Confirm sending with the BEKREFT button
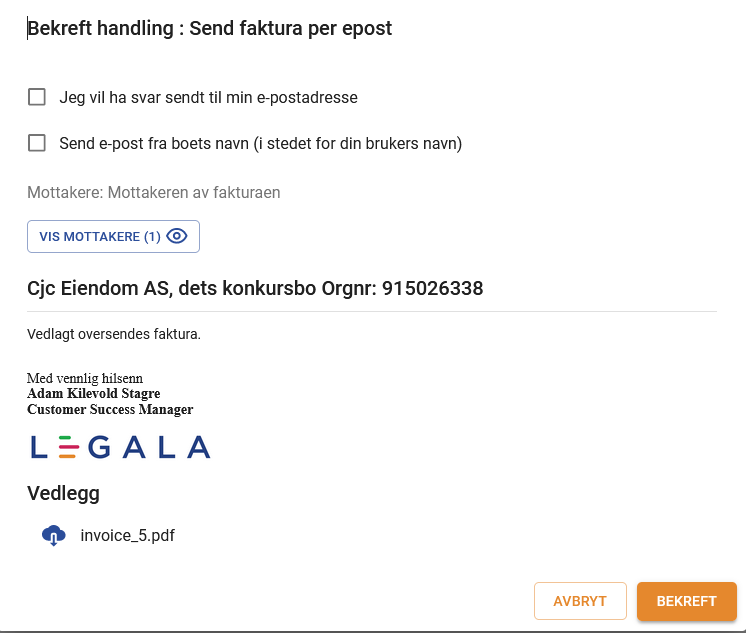The image size is (746, 633). pyautogui.click(x=686, y=601)
